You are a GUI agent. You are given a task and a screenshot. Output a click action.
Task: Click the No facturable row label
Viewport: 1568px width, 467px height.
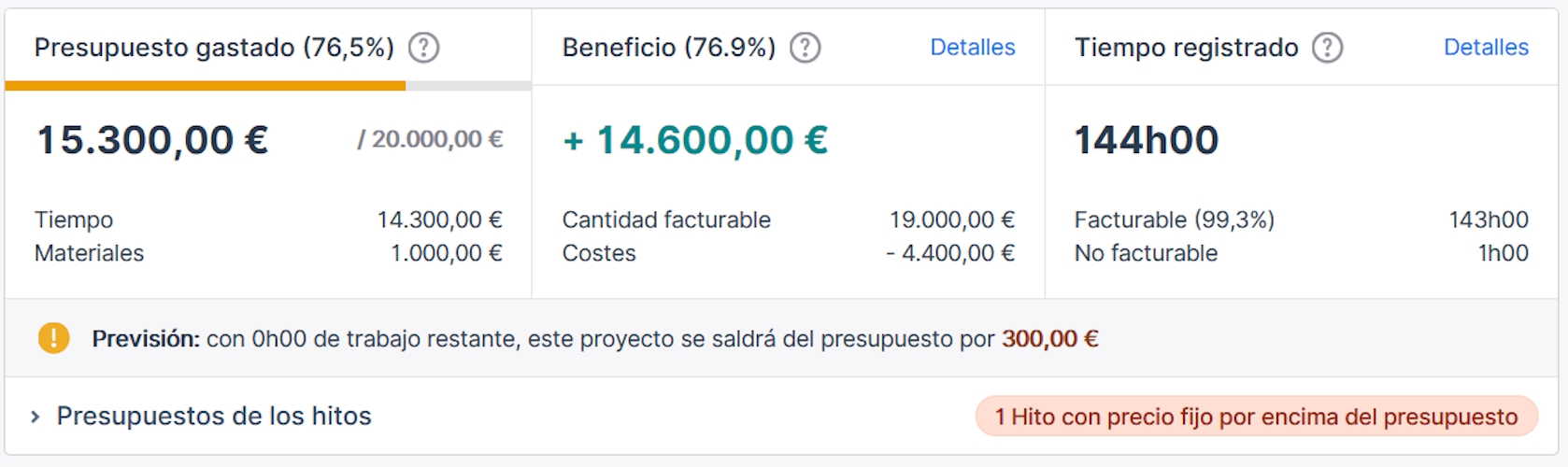(1146, 253)
